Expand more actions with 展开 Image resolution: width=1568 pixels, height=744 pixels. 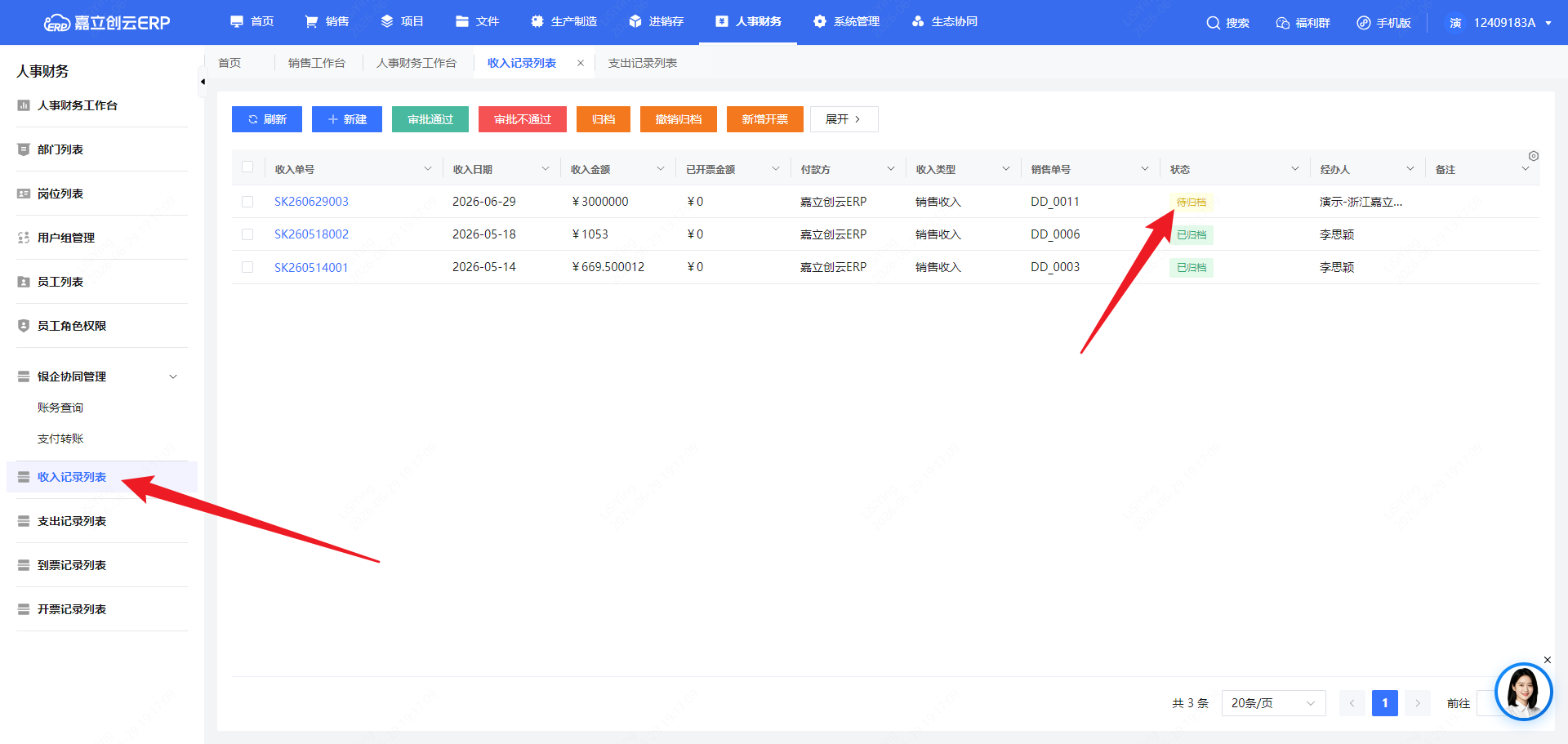pos(844,119)
